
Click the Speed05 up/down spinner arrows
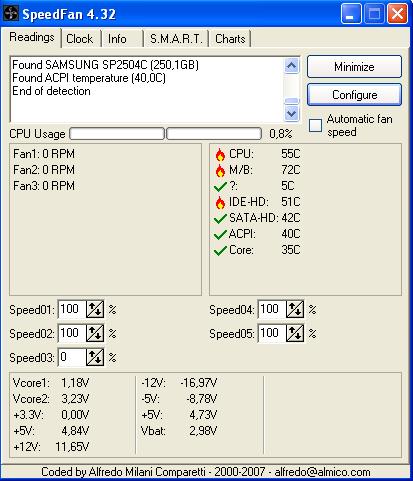coord(295,334)
